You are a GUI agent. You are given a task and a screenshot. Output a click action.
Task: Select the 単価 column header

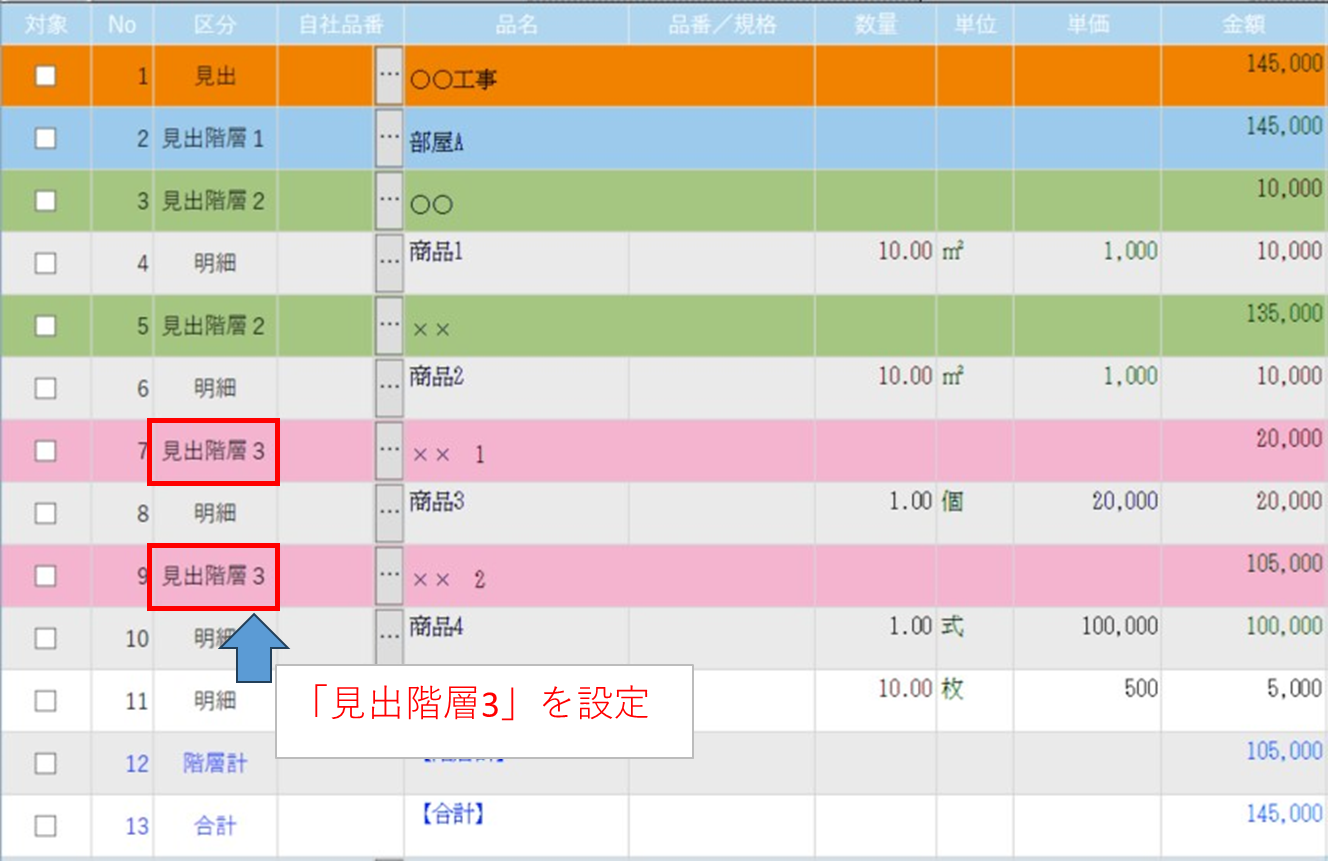(x=1087, y=25)
